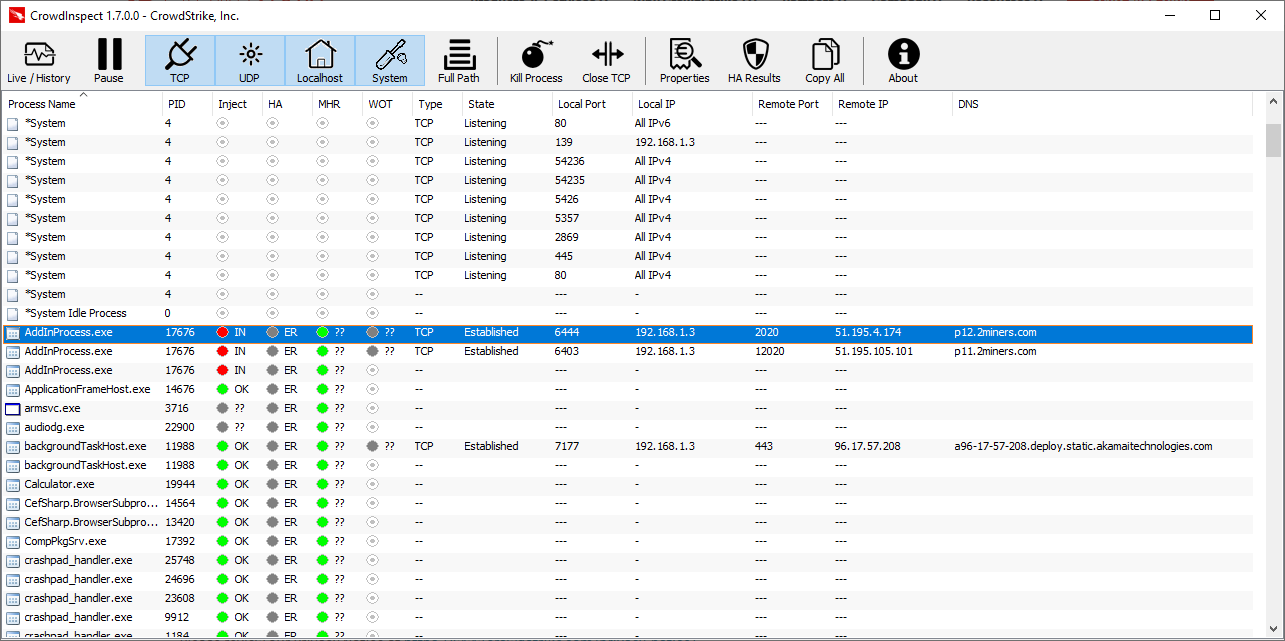Open process Properties

point(685,61)
